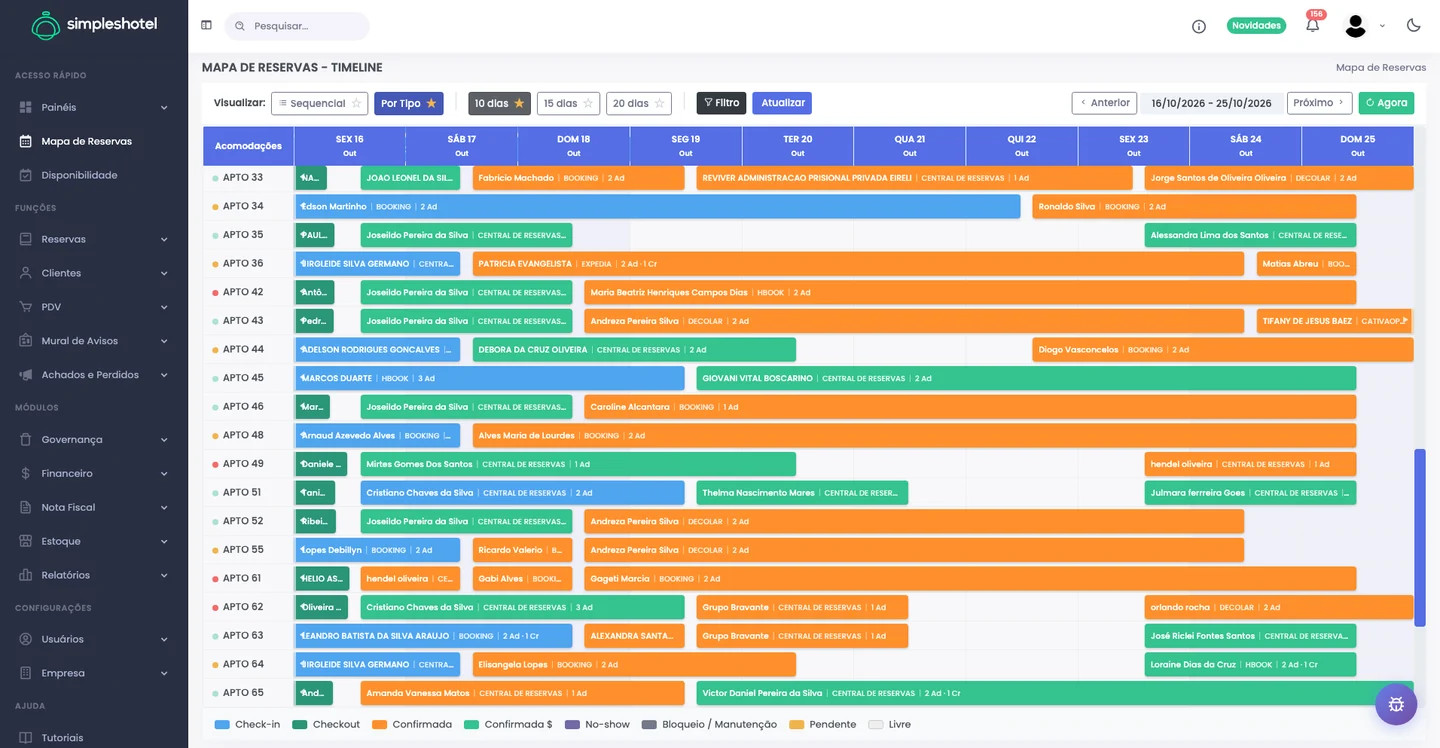Click the Novidades badge
Image resolution: width=1440 pixels, height=748 pixels.
1256,26
